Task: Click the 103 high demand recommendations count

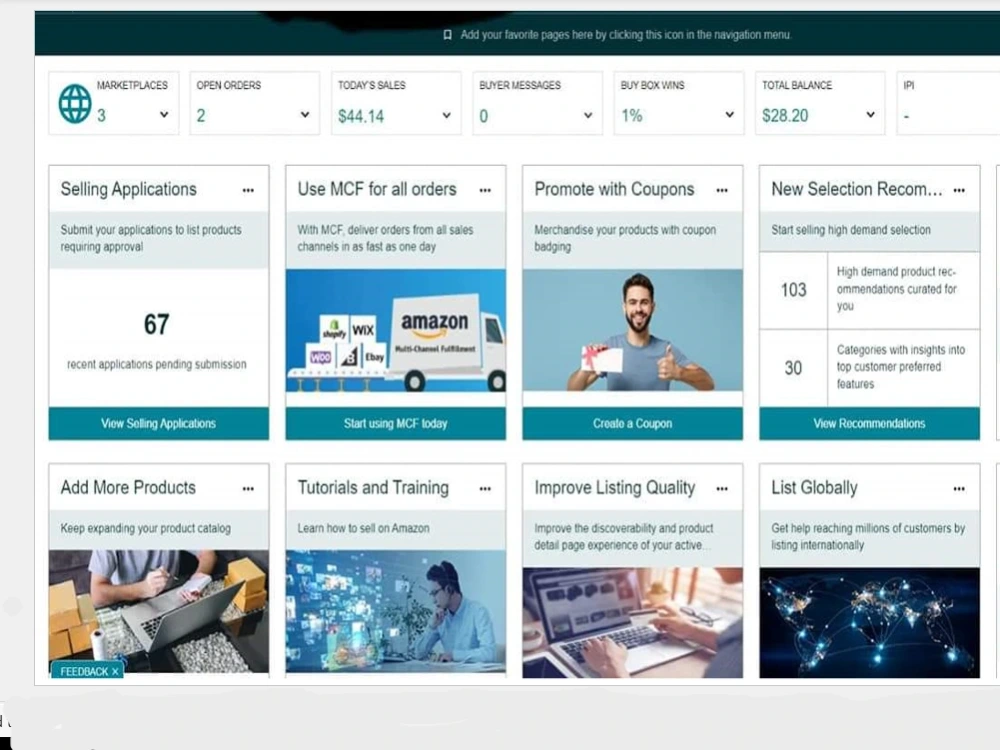Action: click(x=793, y=290)
